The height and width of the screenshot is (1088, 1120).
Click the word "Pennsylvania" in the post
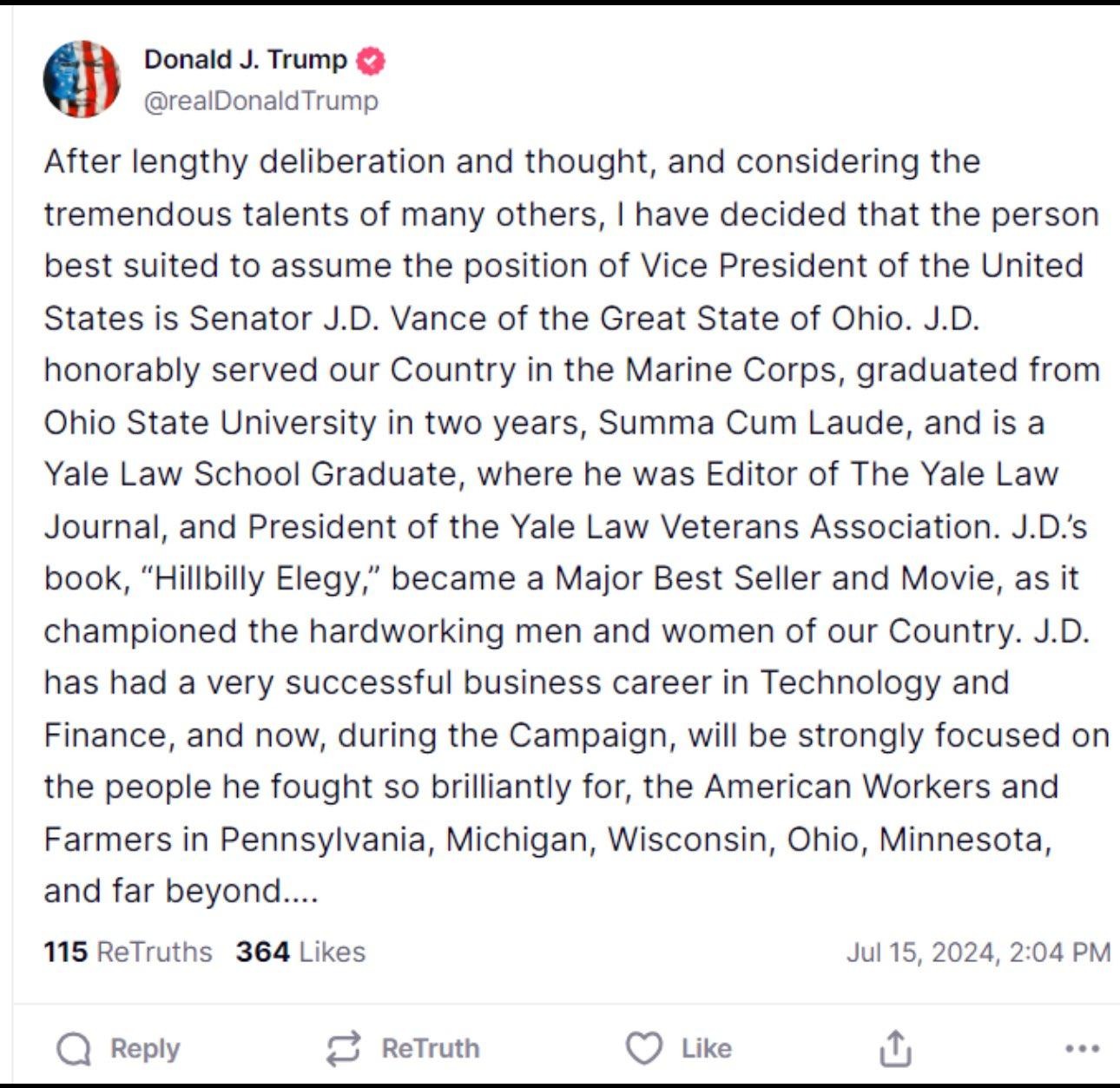tap(322, 840)
